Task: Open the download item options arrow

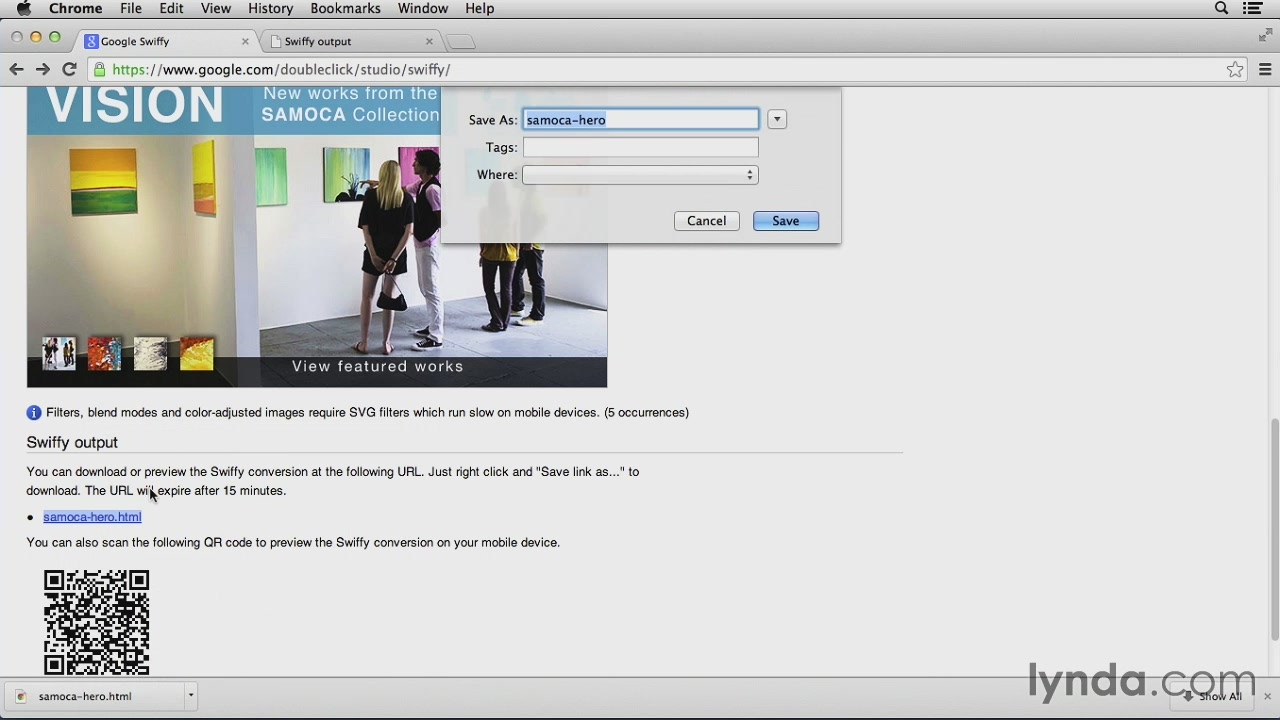Action: [x=190, y=696]
